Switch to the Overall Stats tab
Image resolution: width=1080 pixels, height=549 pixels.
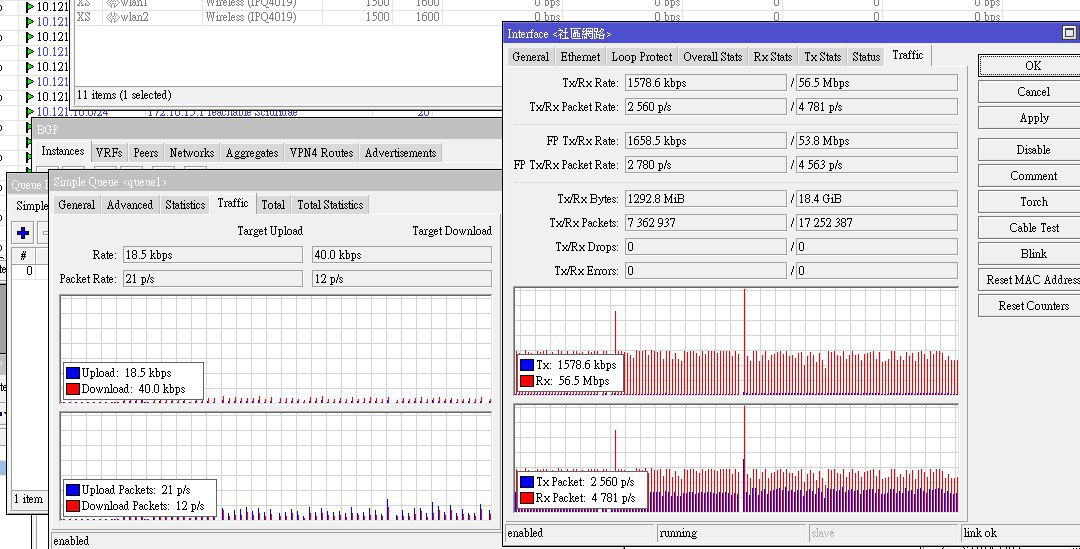[x=712, y=57]
